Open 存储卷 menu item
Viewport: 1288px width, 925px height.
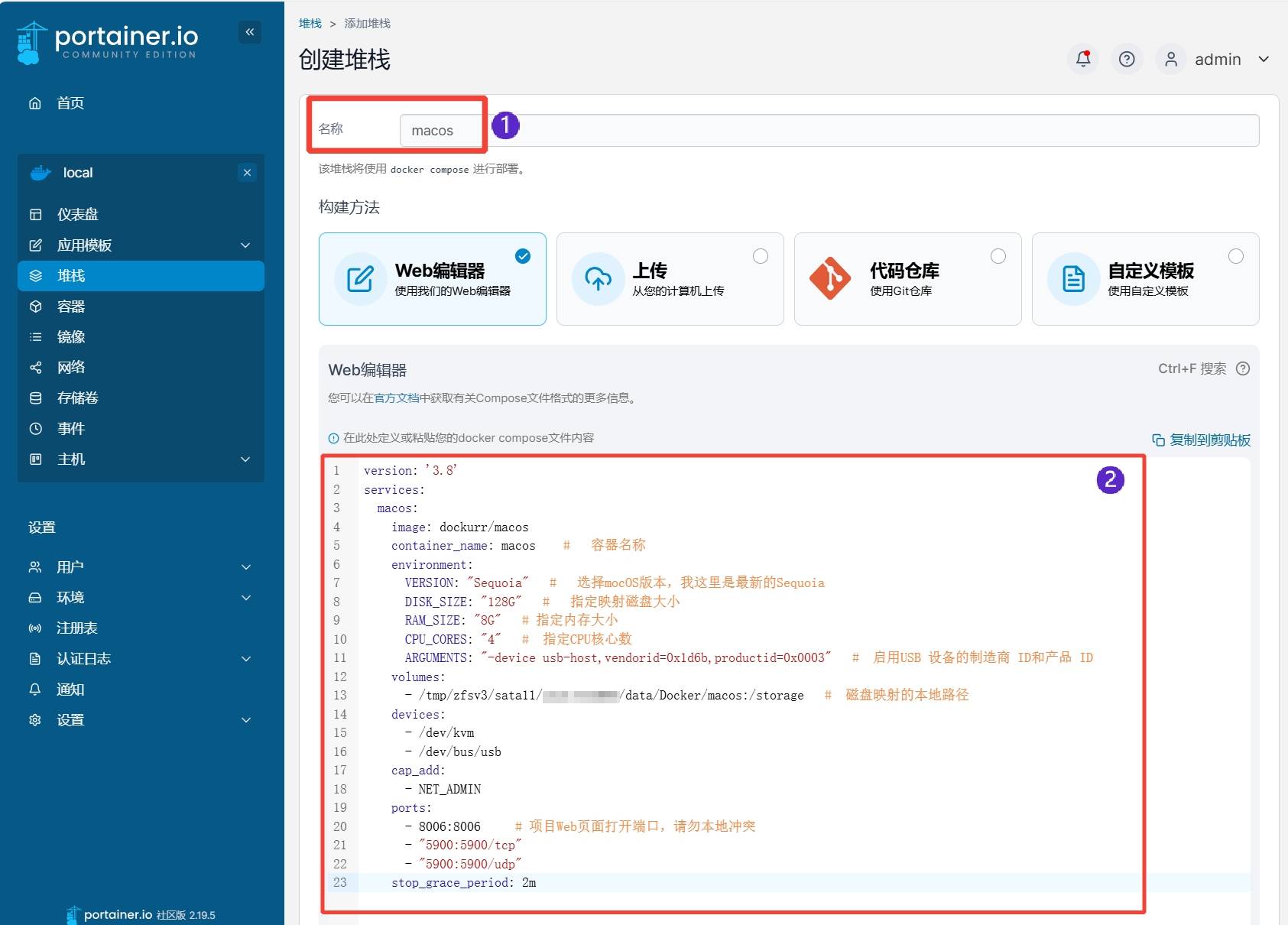click(x=141, y=398)
